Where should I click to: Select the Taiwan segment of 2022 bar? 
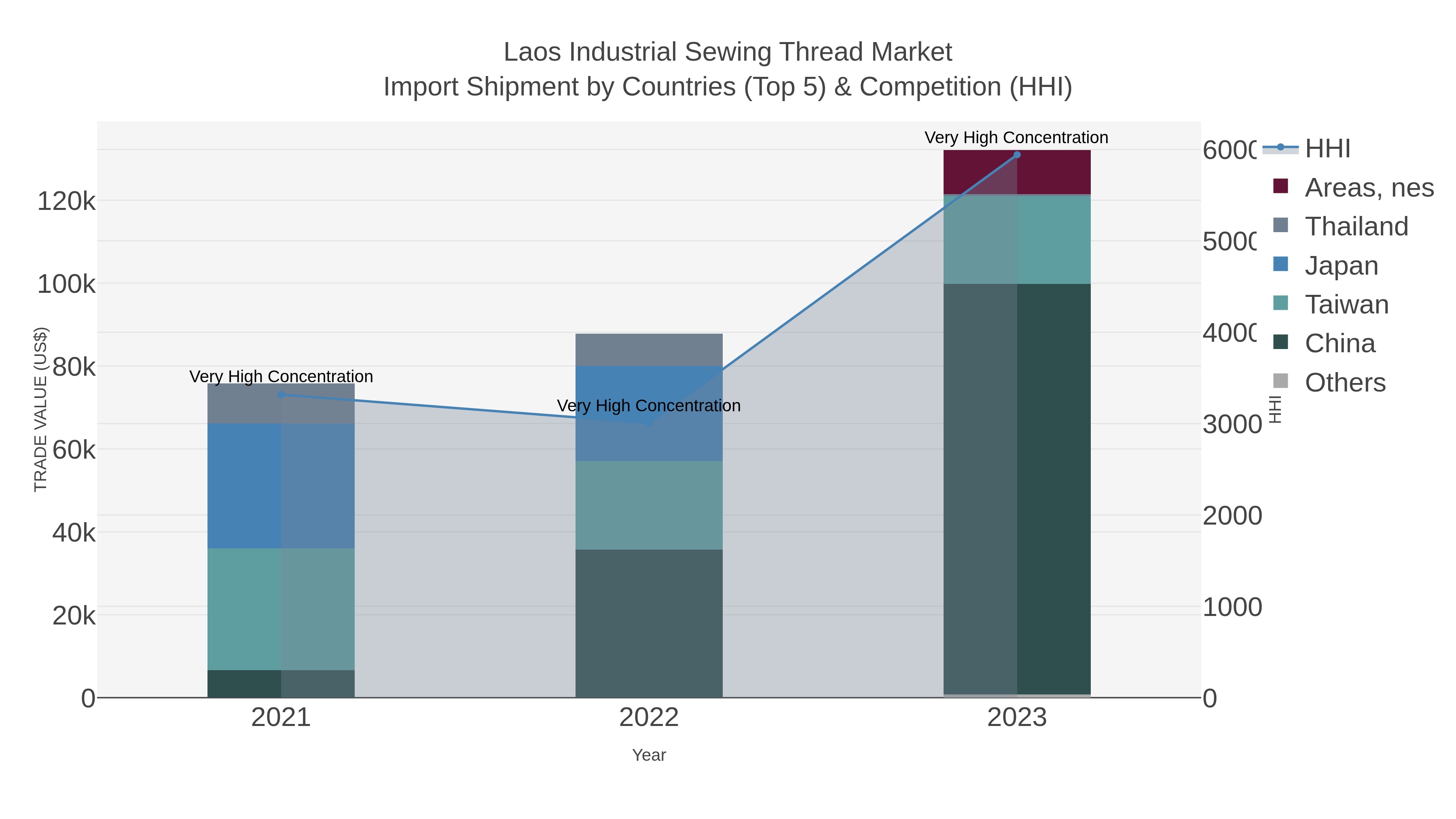tap(649, 505)
